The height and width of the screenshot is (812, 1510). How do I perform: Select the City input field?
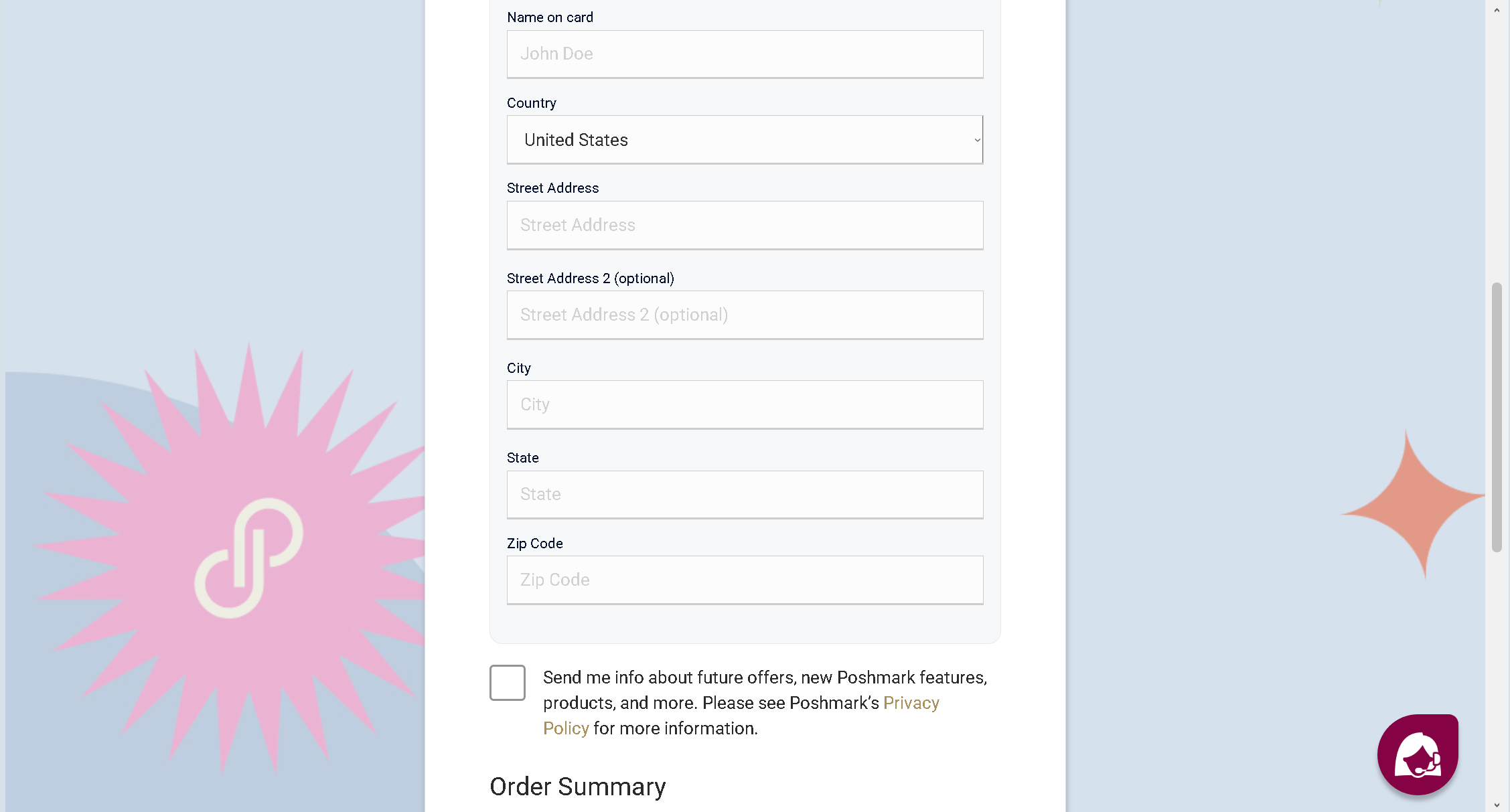[745, 405]
